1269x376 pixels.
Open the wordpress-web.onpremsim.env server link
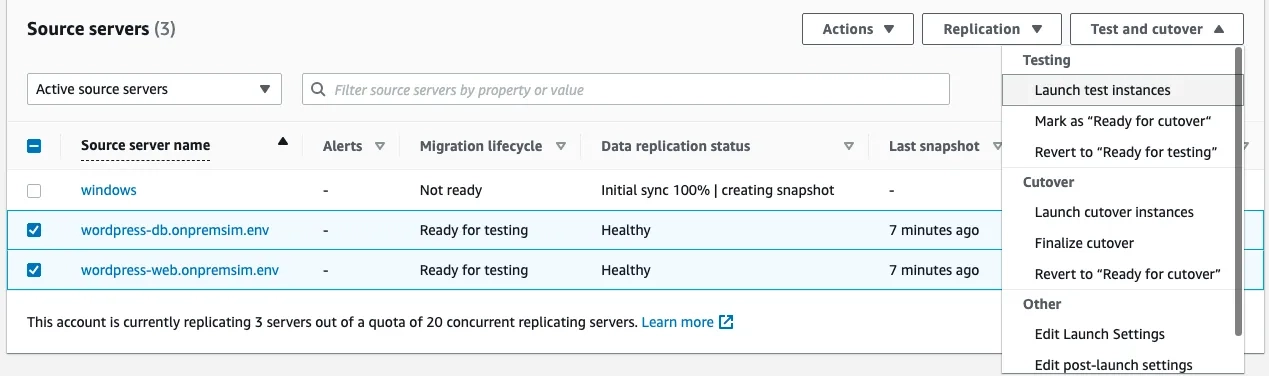pos(180,270)
